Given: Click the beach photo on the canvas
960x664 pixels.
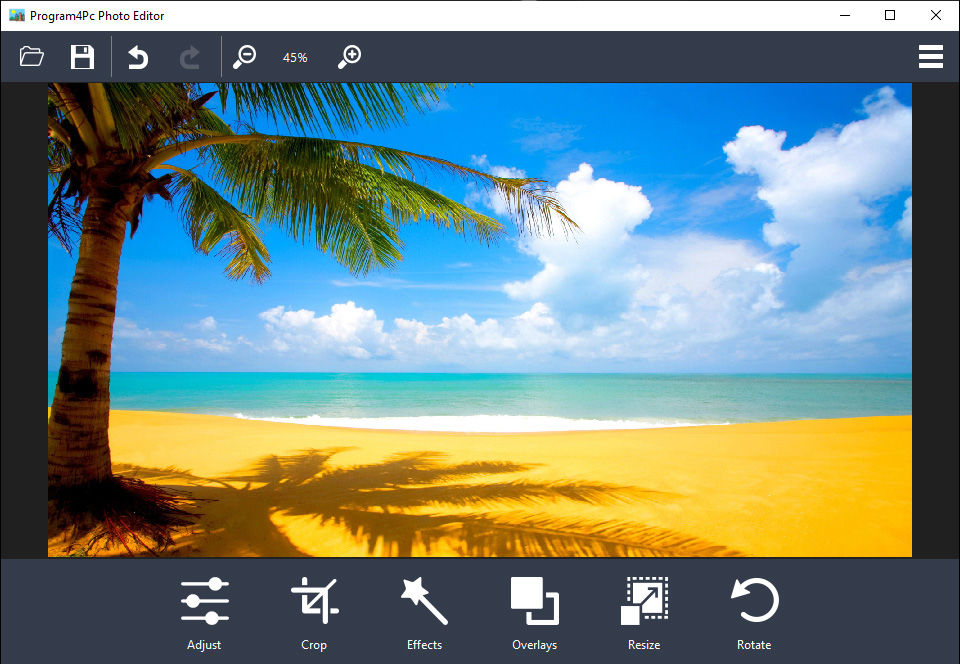Looking at the screenshot, I should click(x=480, y=320).
